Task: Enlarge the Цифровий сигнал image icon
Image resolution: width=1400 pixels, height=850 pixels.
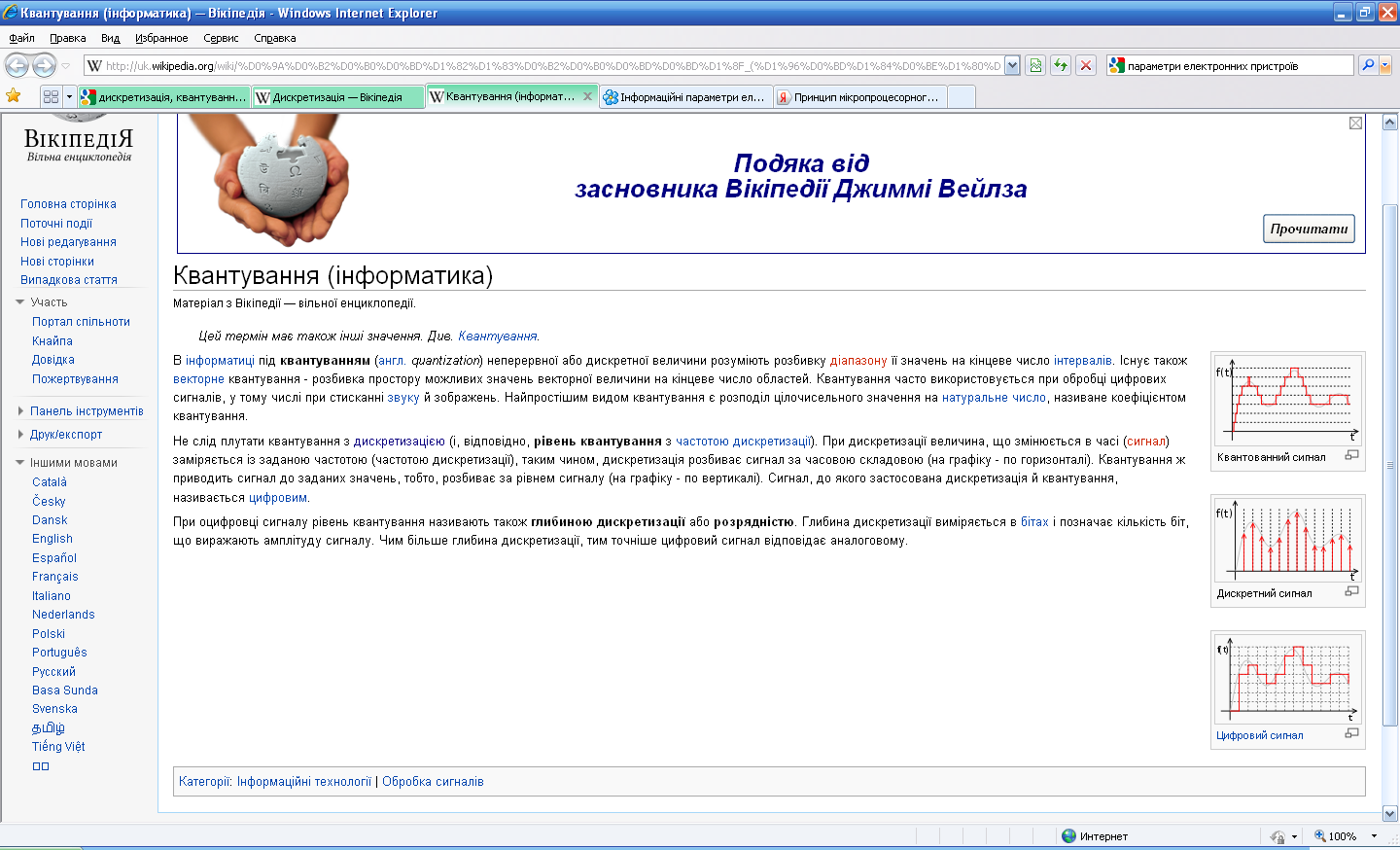Action: tap(1351, 733)
